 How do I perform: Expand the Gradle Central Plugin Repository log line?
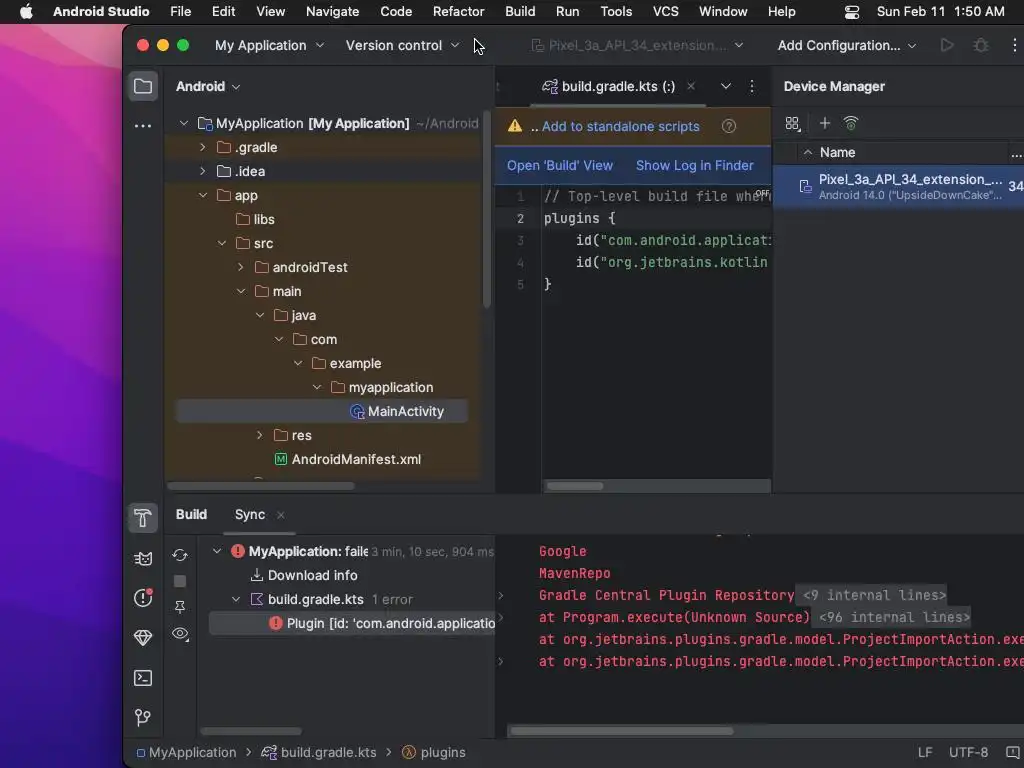[x=501, y=596]
